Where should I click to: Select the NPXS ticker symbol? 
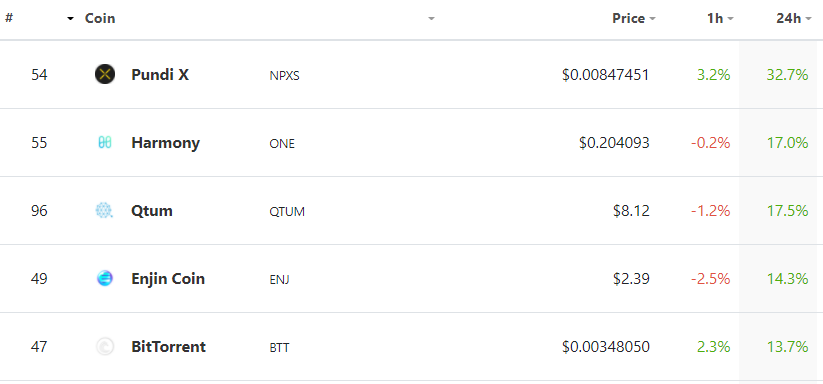pyautogui.click(x=284, y=76)
